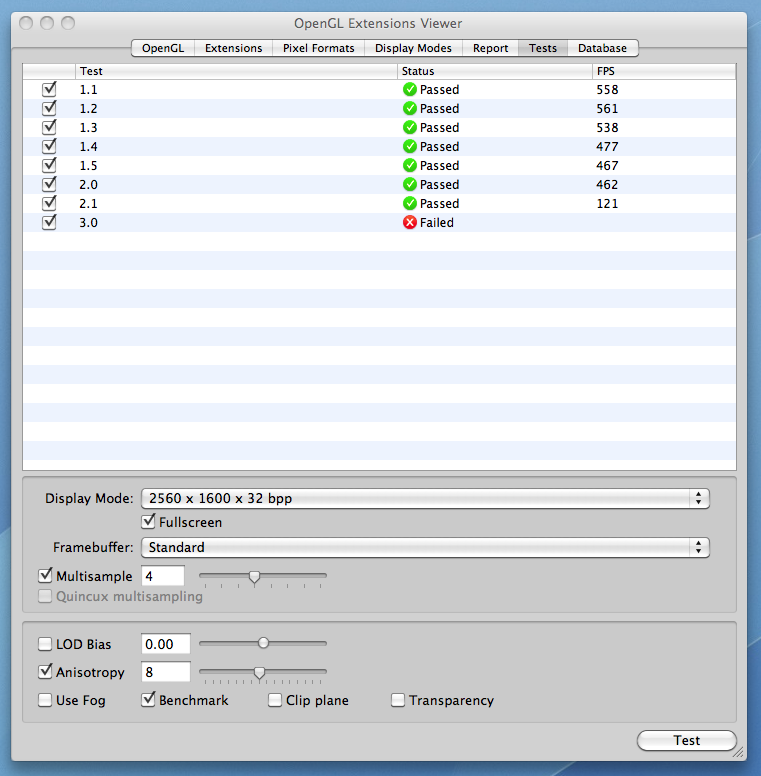761x776 pixels.
Task: Click the LOD Bias slider knob
Action: coord(263,643)
